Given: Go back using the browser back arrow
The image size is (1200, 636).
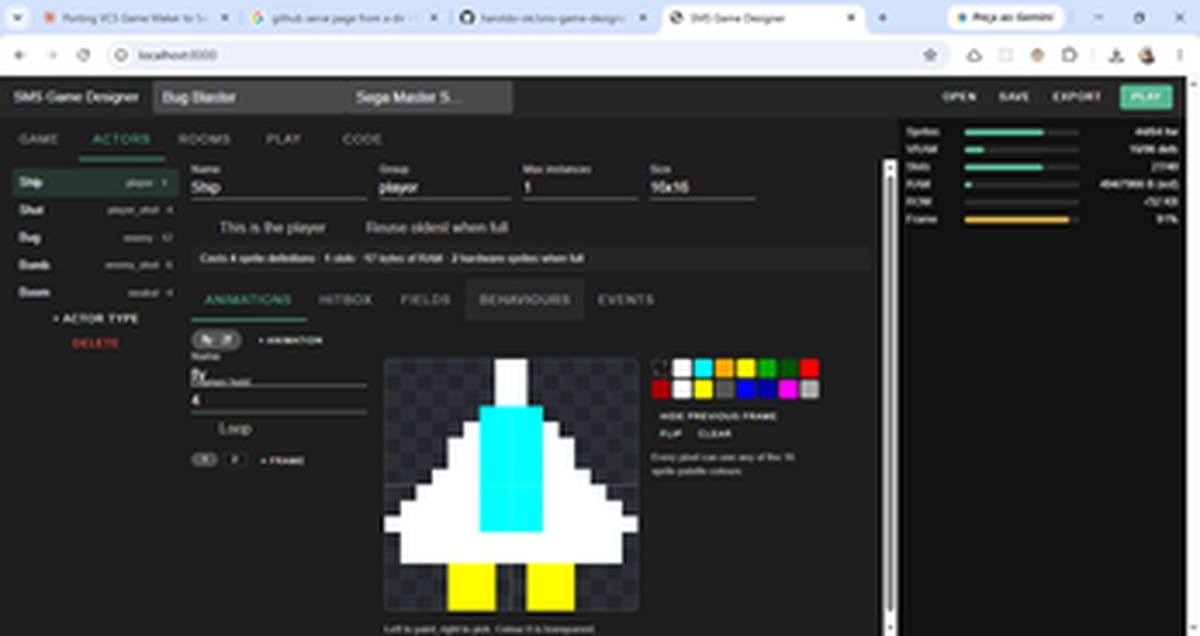Looking at the screenshot, I should pos(20,55).
